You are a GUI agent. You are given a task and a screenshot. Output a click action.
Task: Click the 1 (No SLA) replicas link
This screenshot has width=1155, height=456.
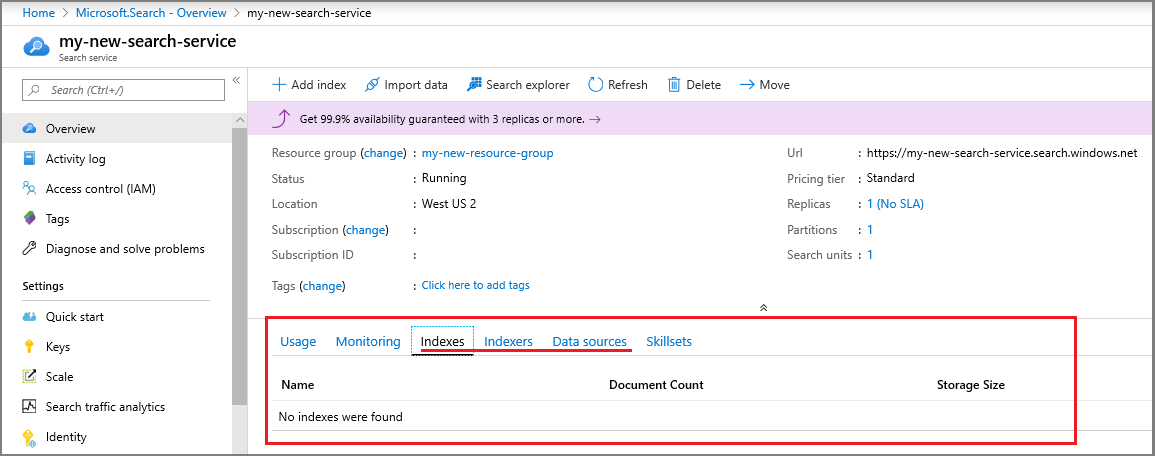895,204
